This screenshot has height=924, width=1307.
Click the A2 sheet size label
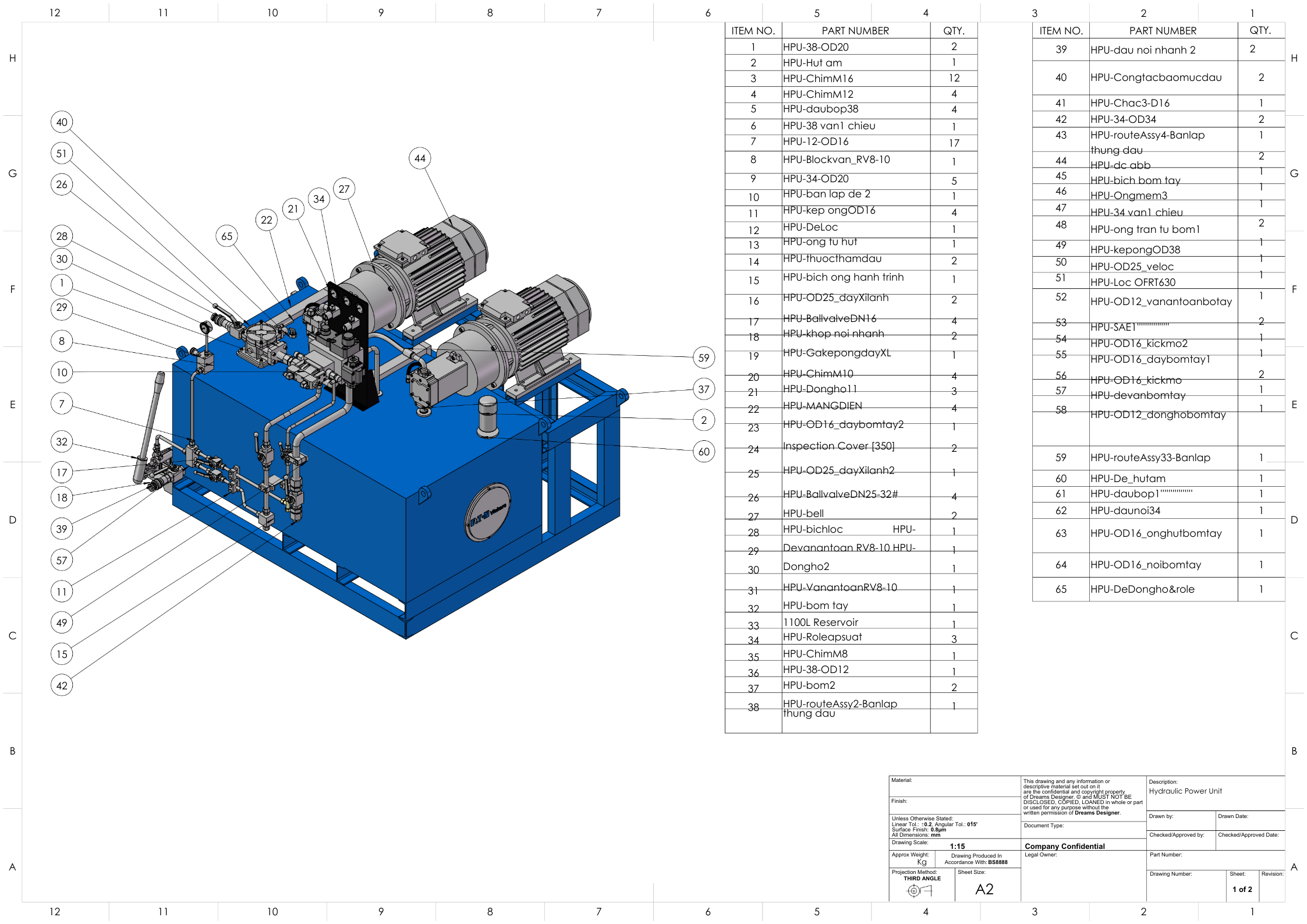pyautogui.click(x=984, y=889)
